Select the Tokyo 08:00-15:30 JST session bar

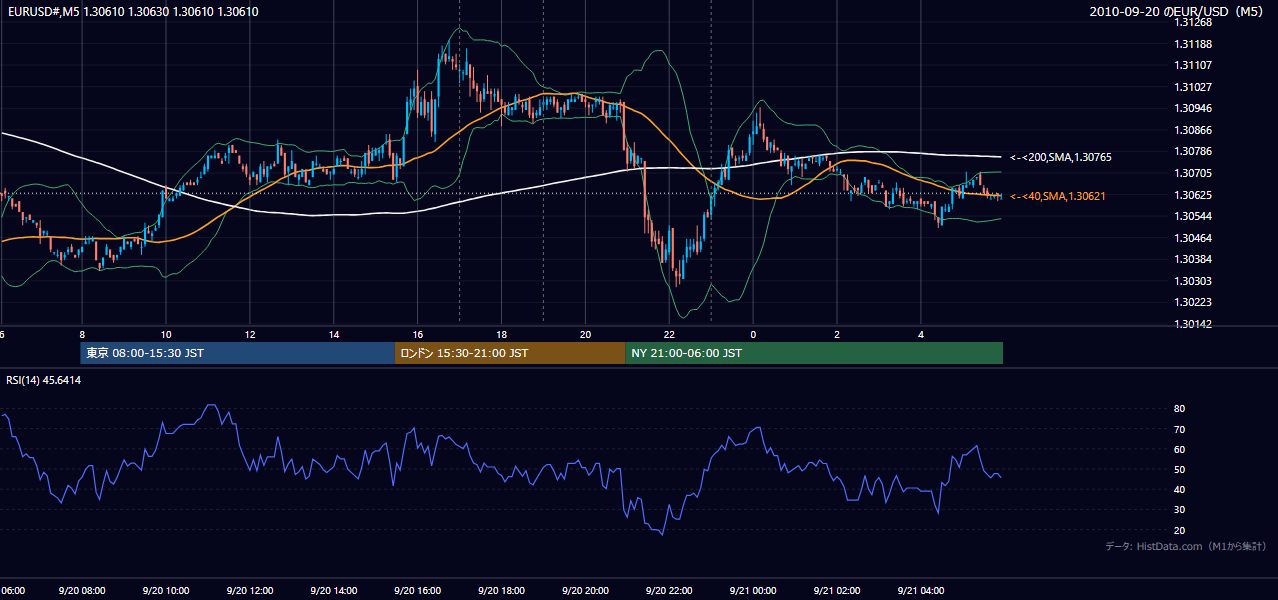click(x=238, y=353)
